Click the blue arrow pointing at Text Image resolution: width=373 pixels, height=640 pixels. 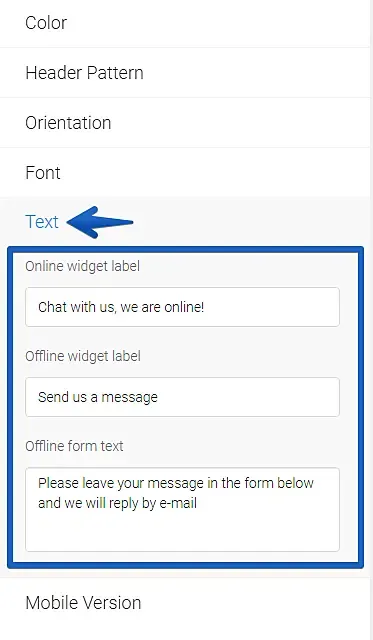click(99, 222)
